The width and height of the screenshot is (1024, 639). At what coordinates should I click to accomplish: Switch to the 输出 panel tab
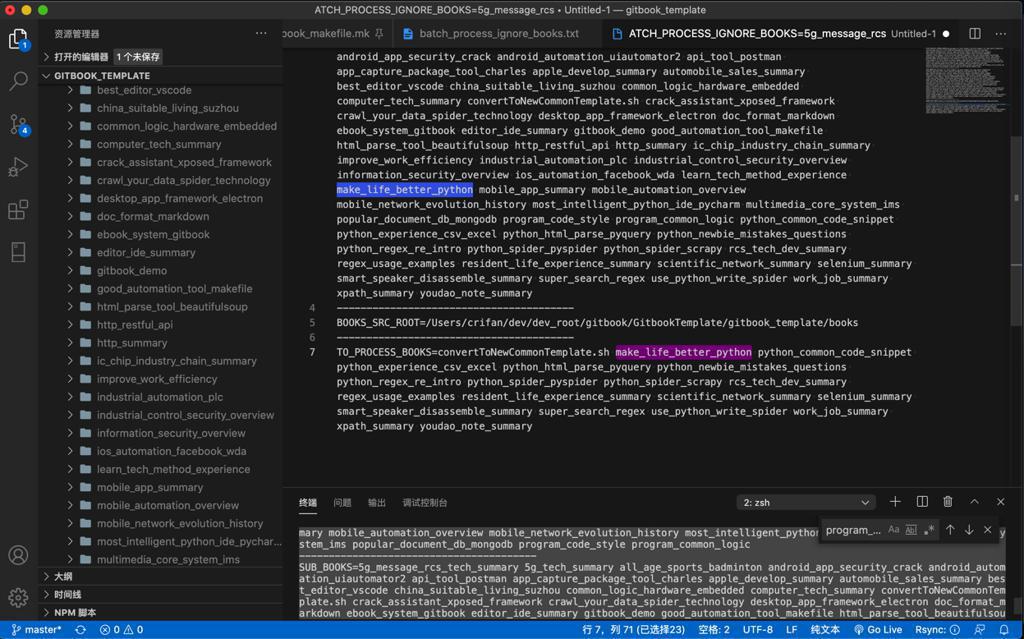(377, 502)
